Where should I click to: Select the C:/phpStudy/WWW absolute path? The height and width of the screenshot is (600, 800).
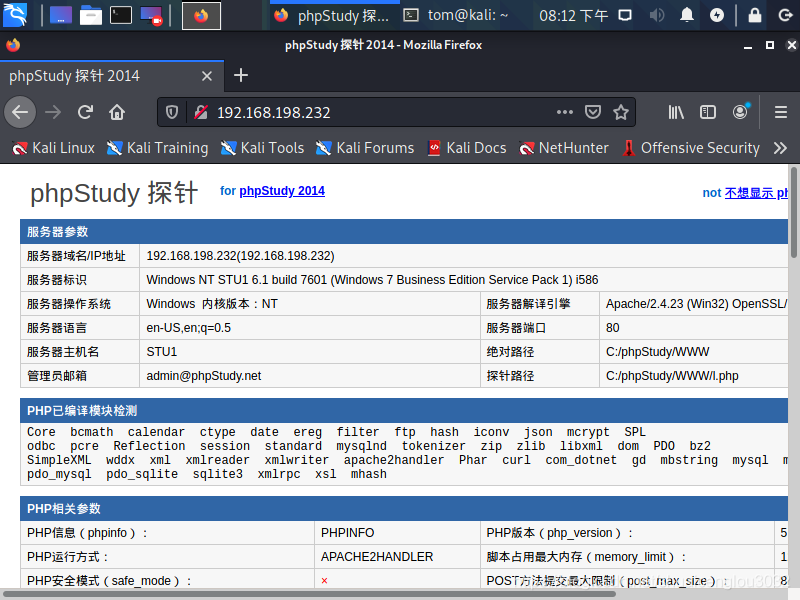click(x=657, y=352)
